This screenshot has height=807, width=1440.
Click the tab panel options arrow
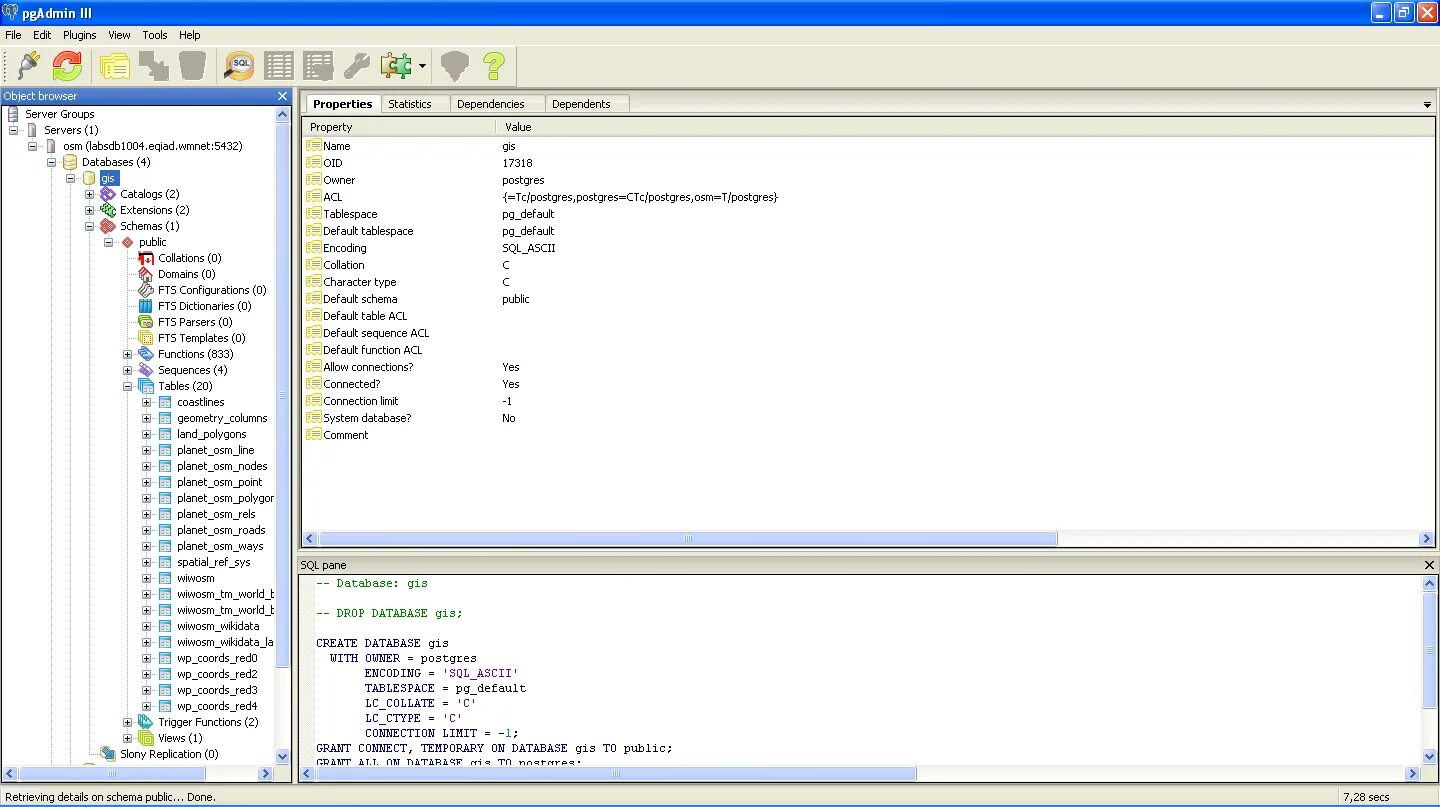[1427, 105]
